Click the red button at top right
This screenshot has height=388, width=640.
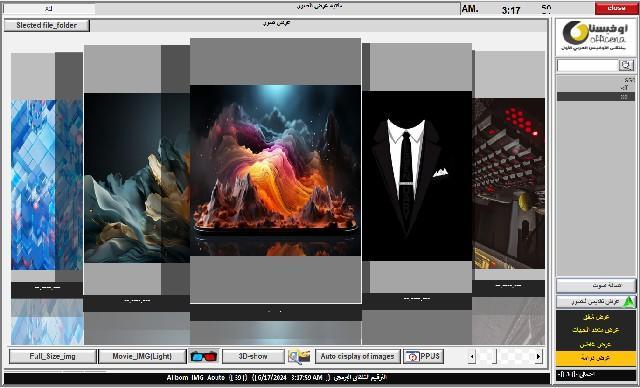coord(616,8)
